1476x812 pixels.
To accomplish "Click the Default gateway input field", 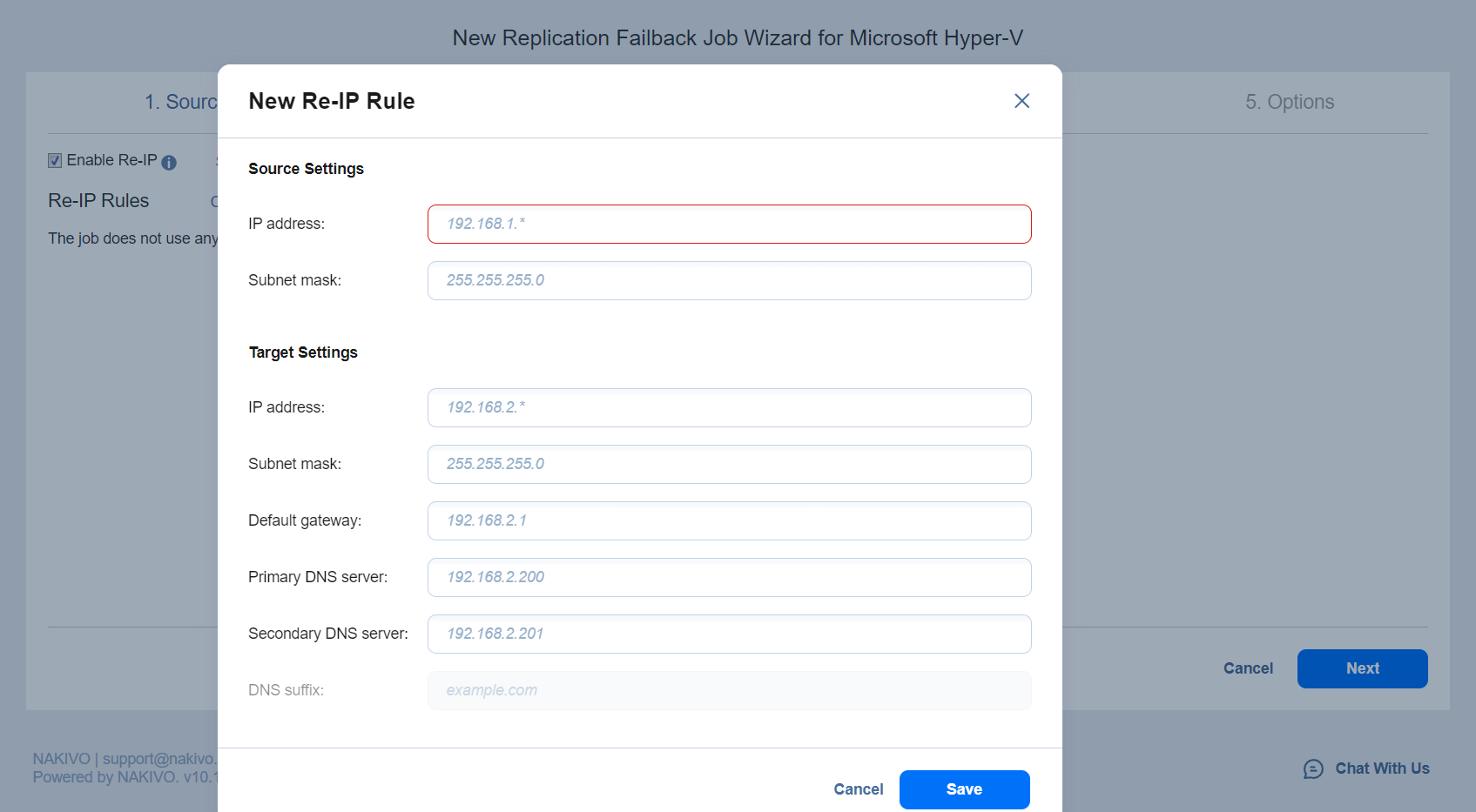I will point(729,521).
